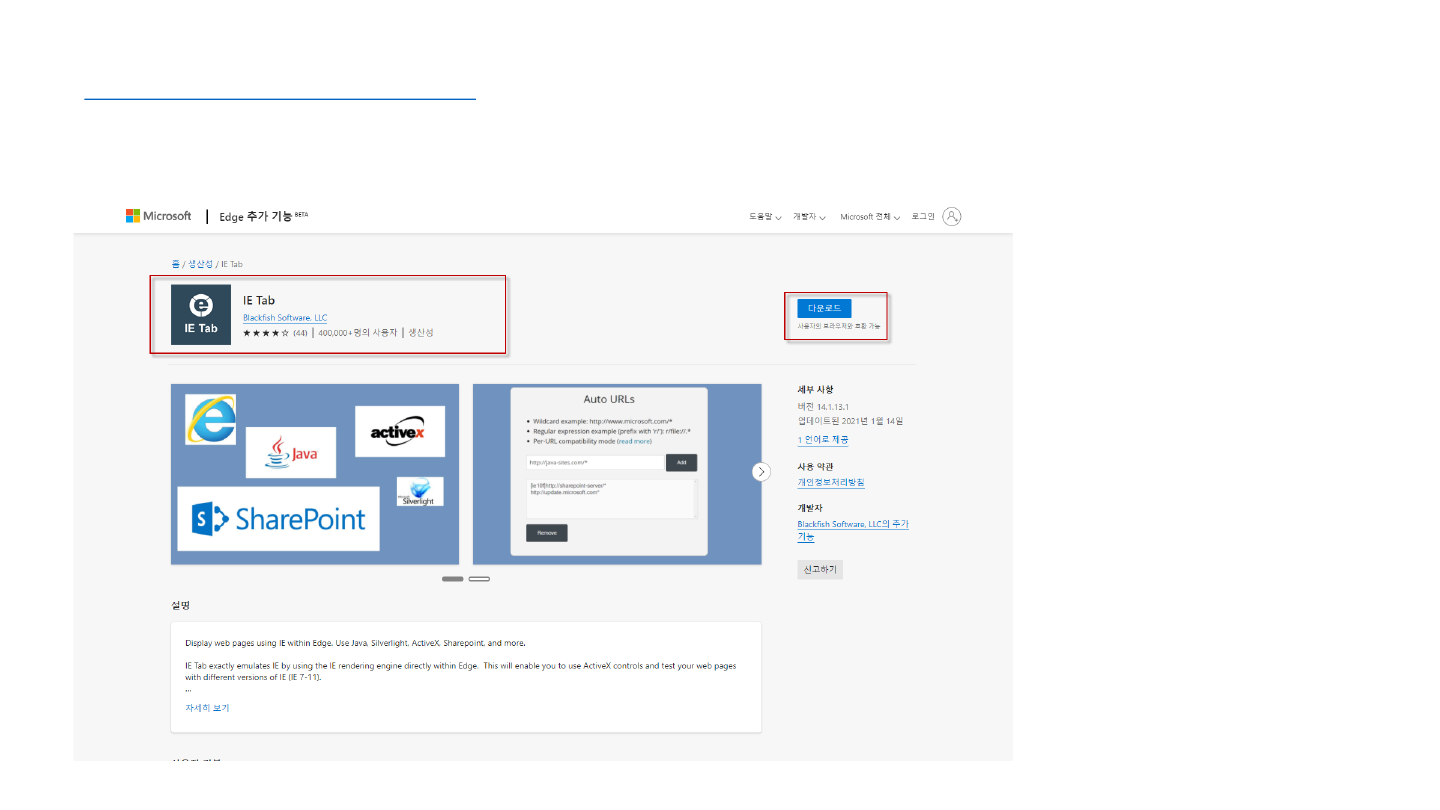Expand the 도움말 dropdown menu

(x=765, y=217)
